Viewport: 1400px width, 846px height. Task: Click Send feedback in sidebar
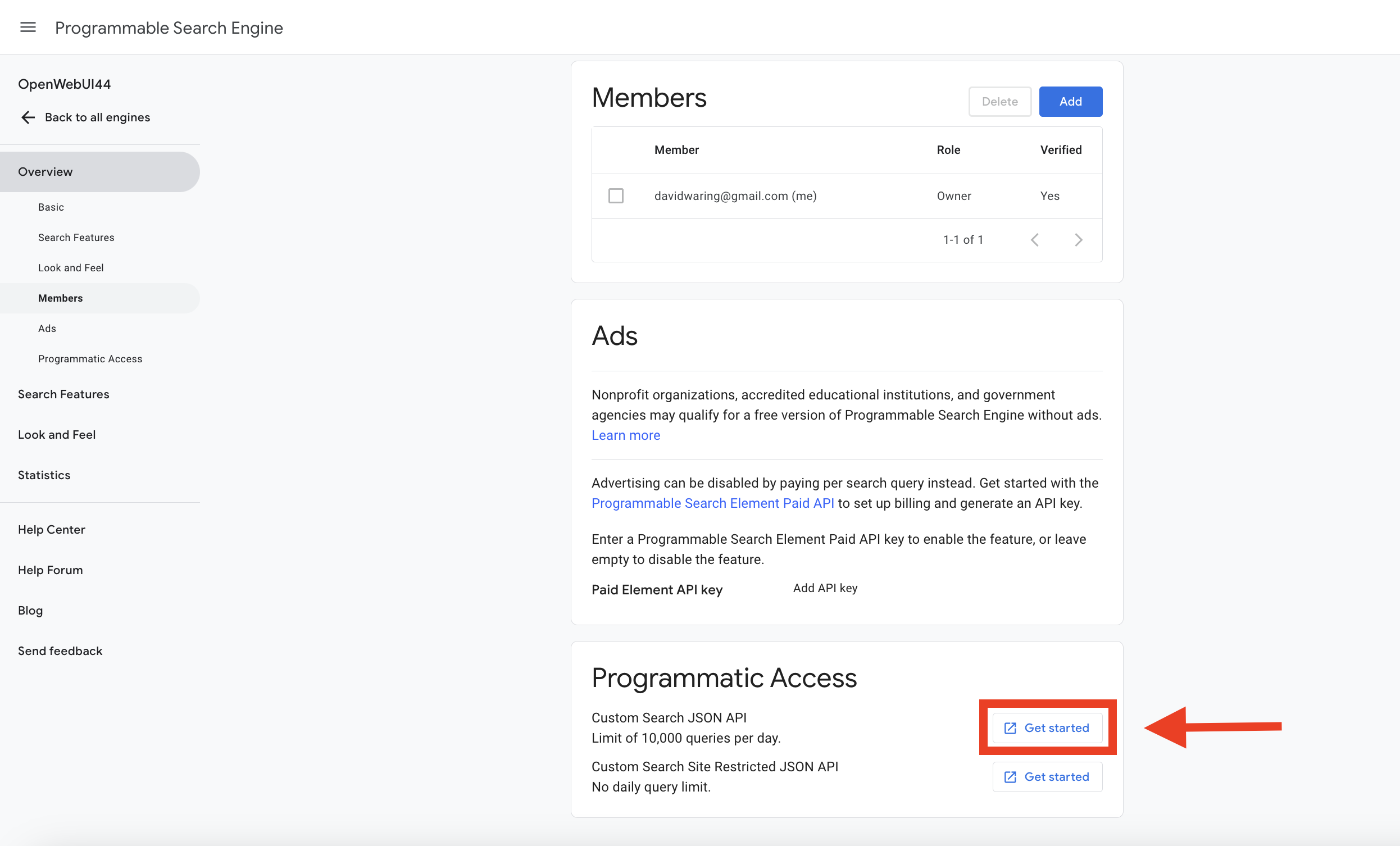[60, 651]
